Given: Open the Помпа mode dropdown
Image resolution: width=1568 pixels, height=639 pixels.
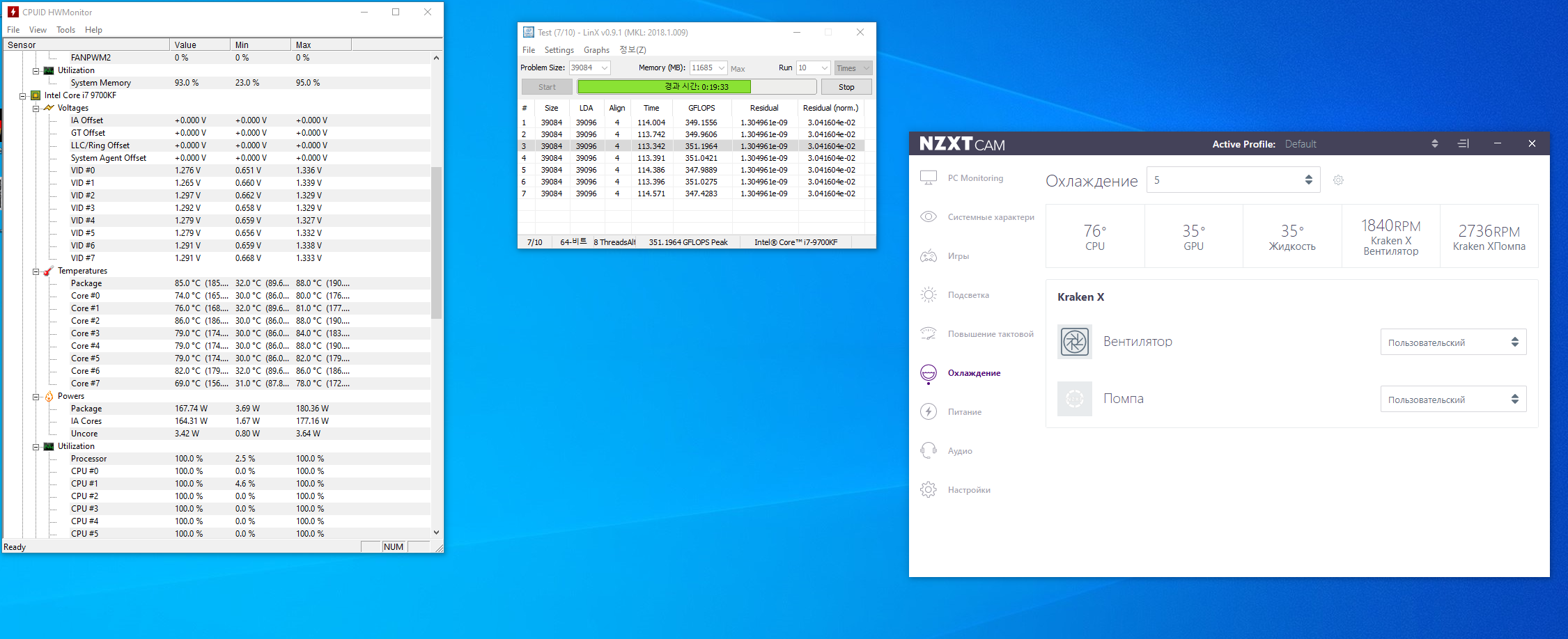Looking at the screenshot, I should [x=1453, y=399].
